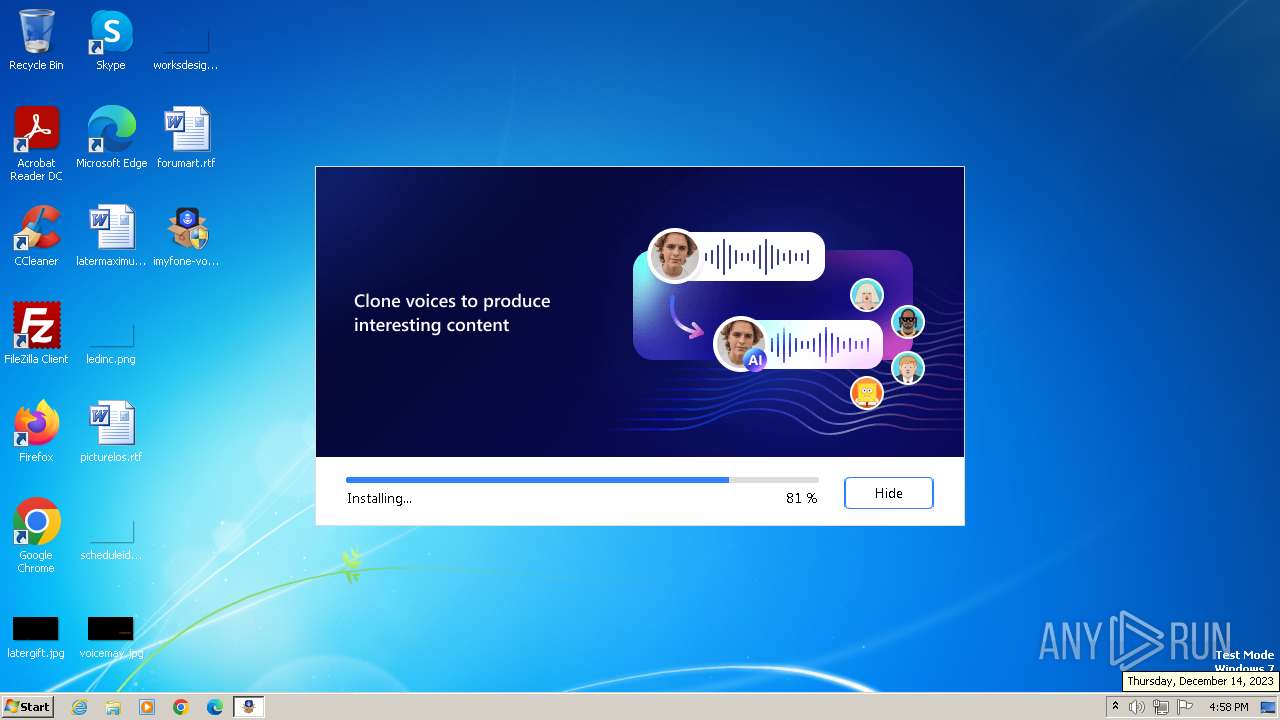Select imyfone-vo... installer icon

pos(186,236)
